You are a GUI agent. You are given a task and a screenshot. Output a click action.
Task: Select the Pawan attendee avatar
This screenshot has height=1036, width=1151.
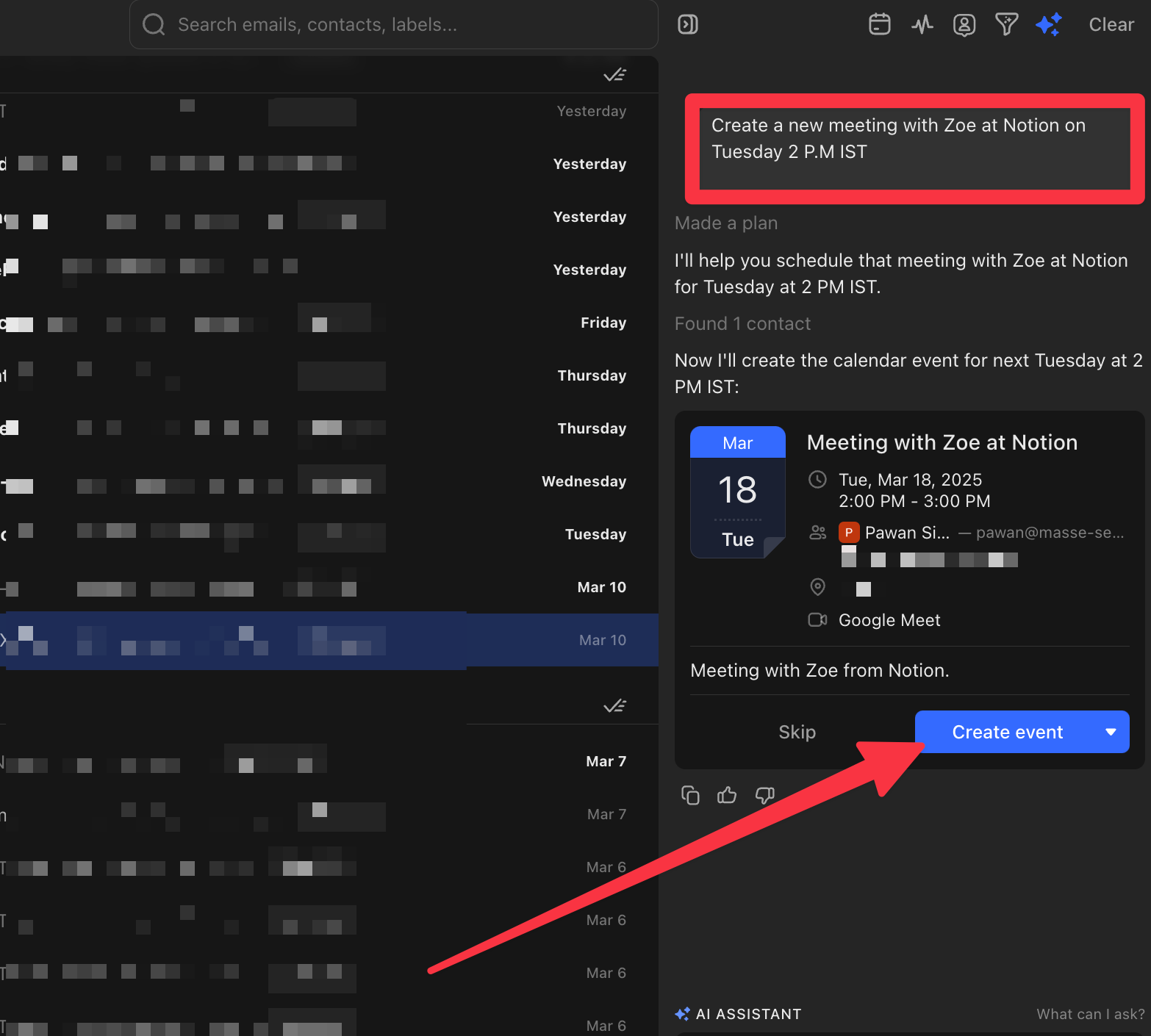point(849,533)
